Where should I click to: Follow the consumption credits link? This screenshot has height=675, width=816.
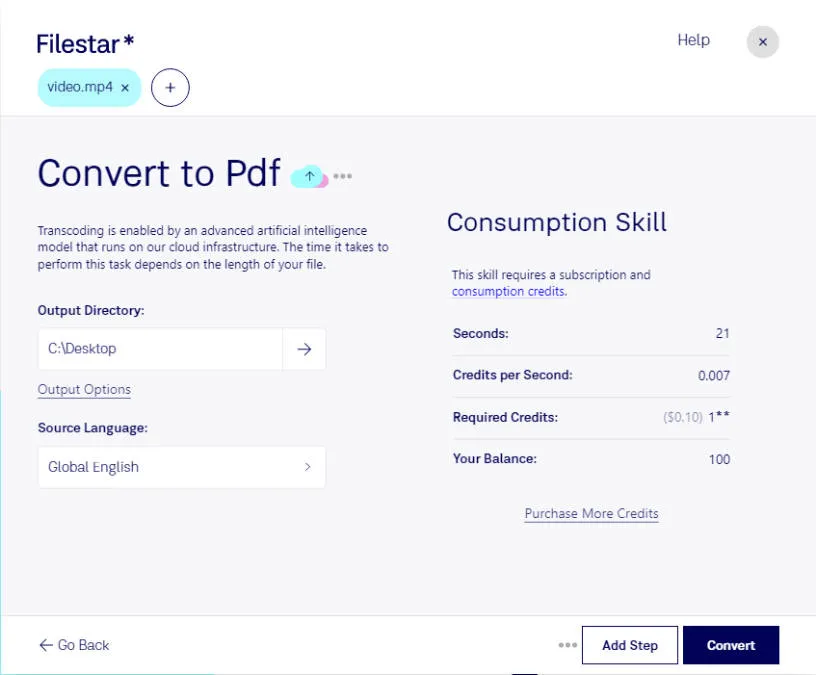coord(508,291)
